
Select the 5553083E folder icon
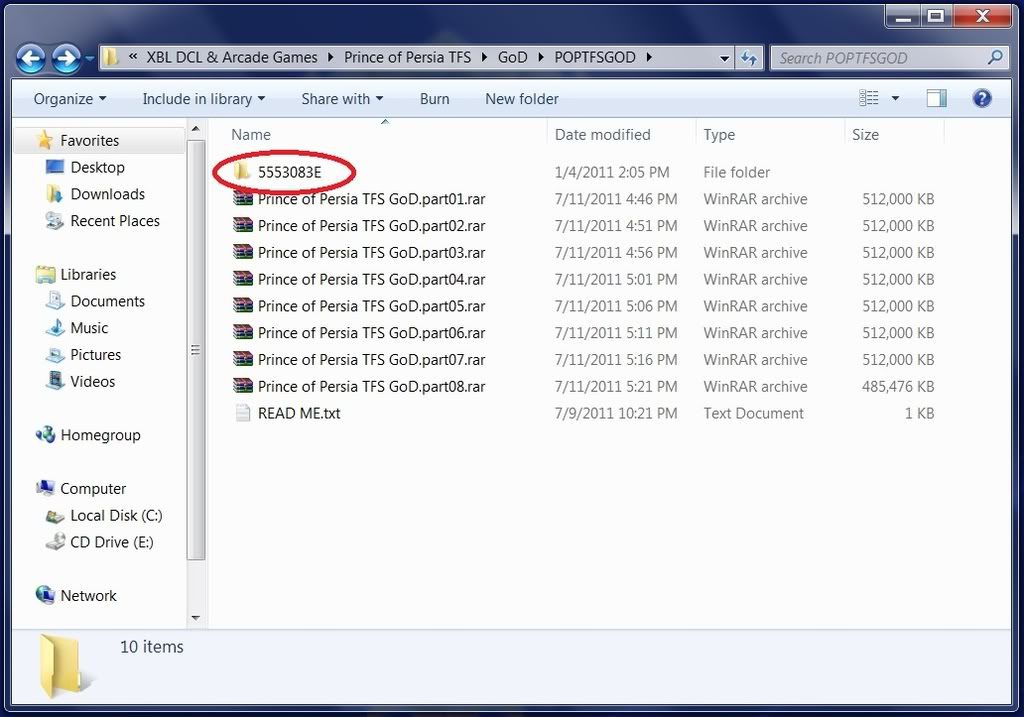[x=242, y=172]
